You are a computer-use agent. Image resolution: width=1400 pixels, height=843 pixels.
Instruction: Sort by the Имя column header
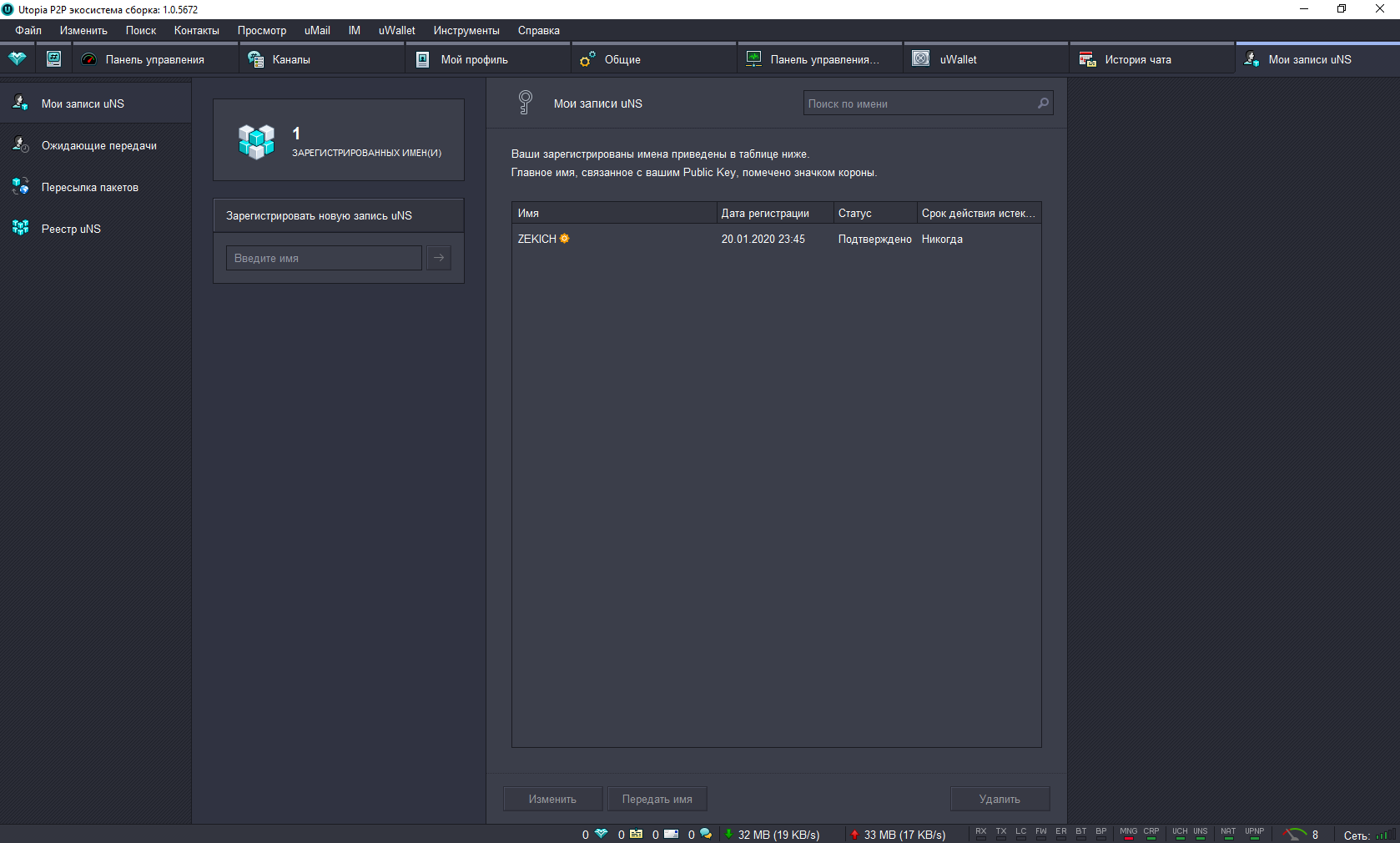614,213
